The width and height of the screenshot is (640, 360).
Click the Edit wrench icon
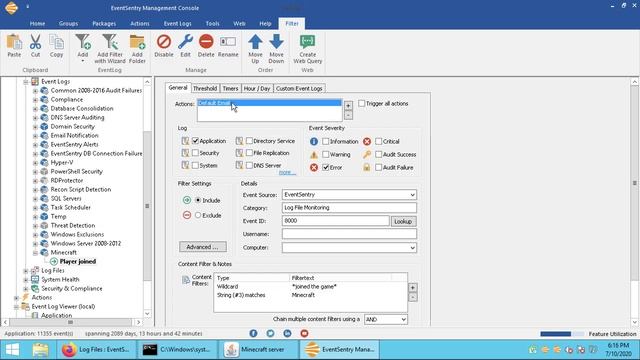pyautogui.click(x=185, y=42)
